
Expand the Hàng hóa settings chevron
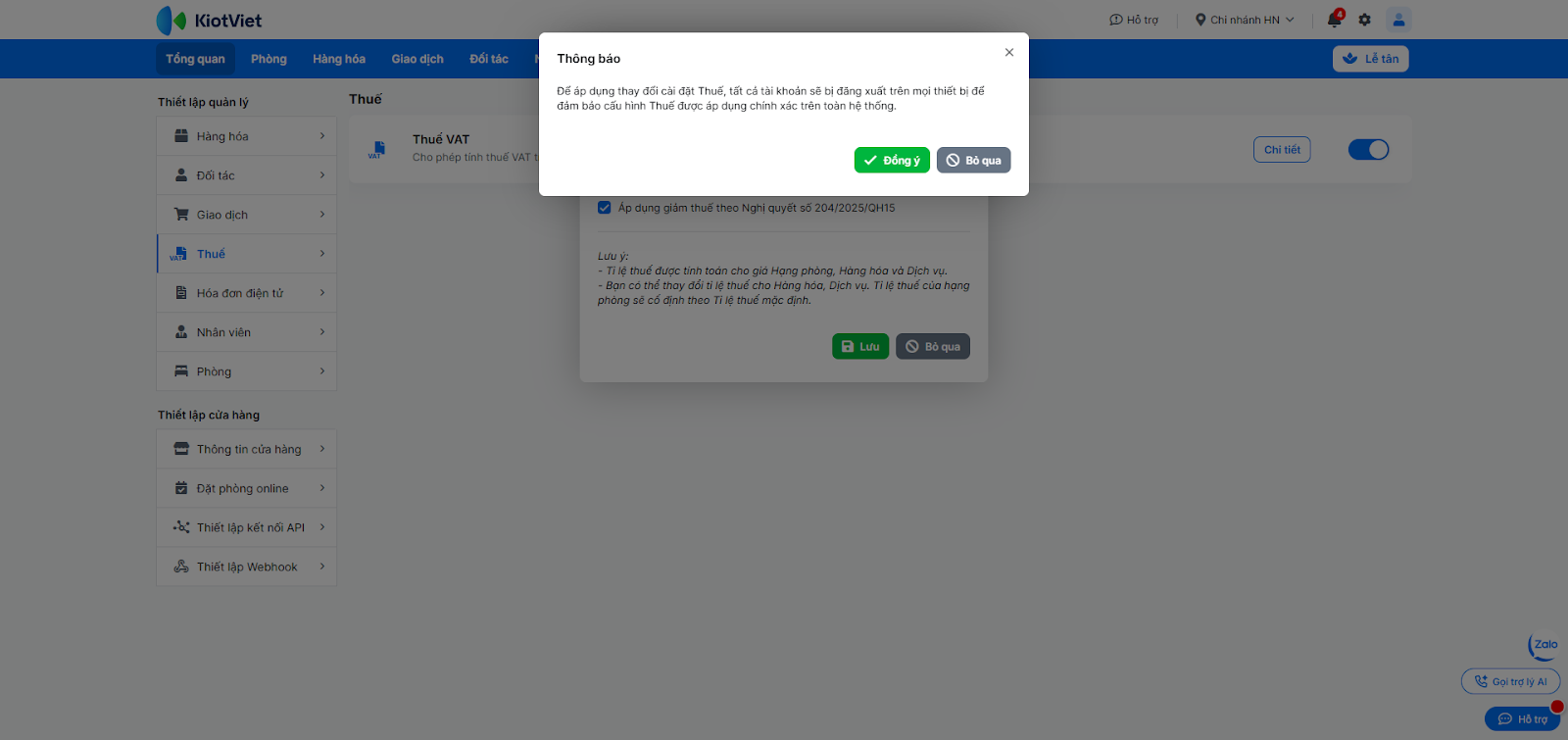(321, 136)
